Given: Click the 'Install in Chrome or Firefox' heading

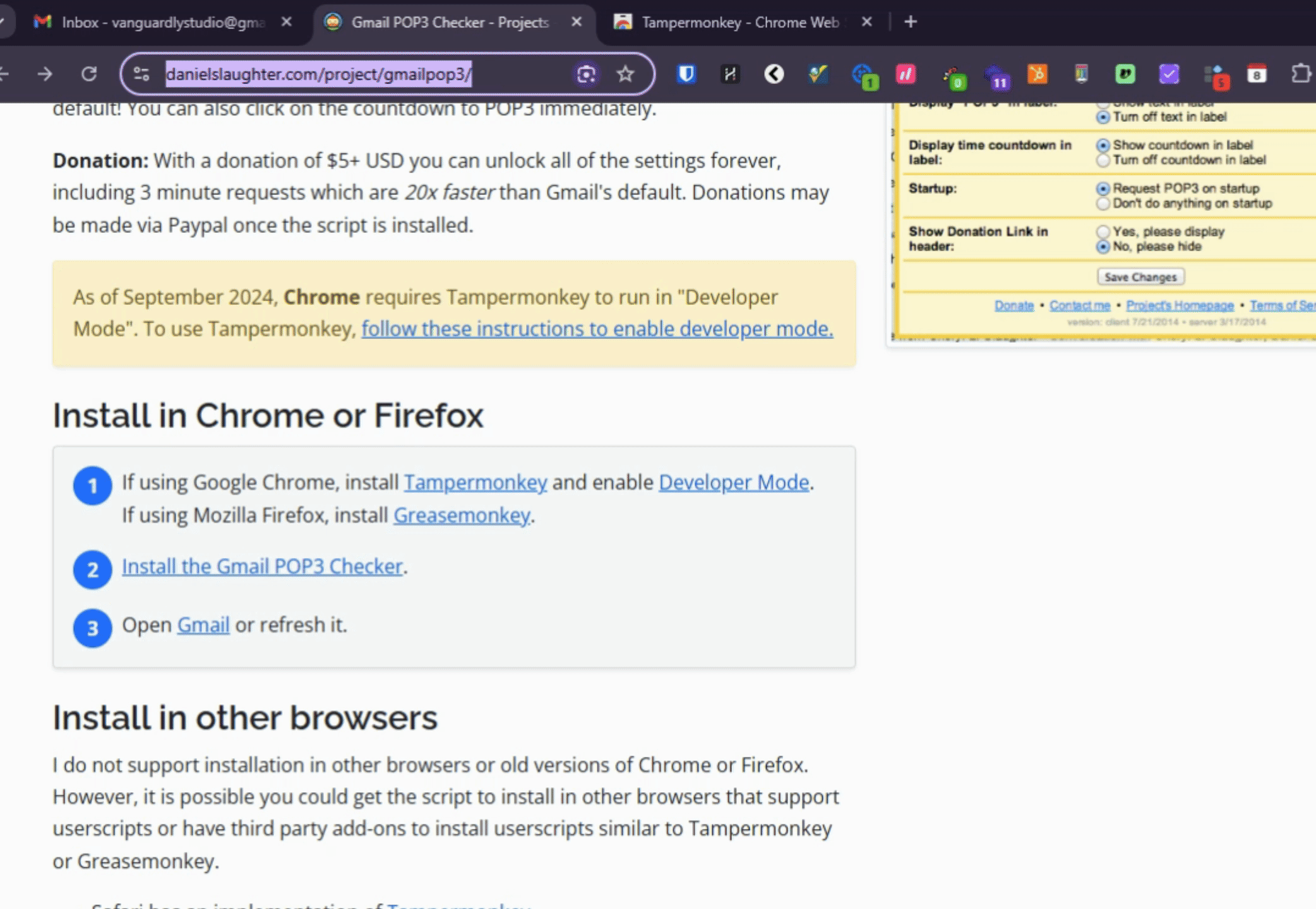Looking at the screenshot, I should pyautogui.click(x=268, y=415).
